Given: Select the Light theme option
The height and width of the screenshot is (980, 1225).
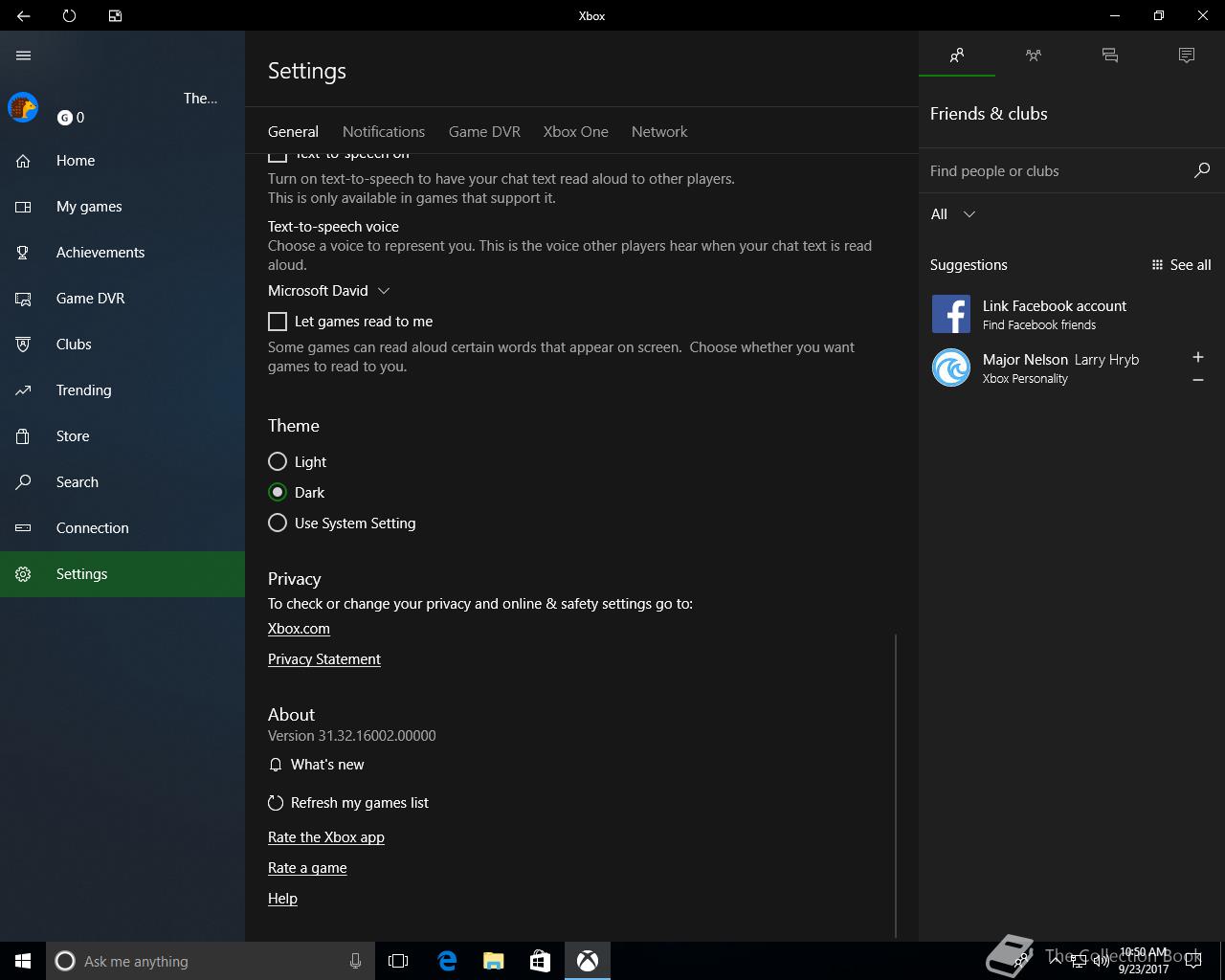Looking at the screenshot, I should click(278, 461).
